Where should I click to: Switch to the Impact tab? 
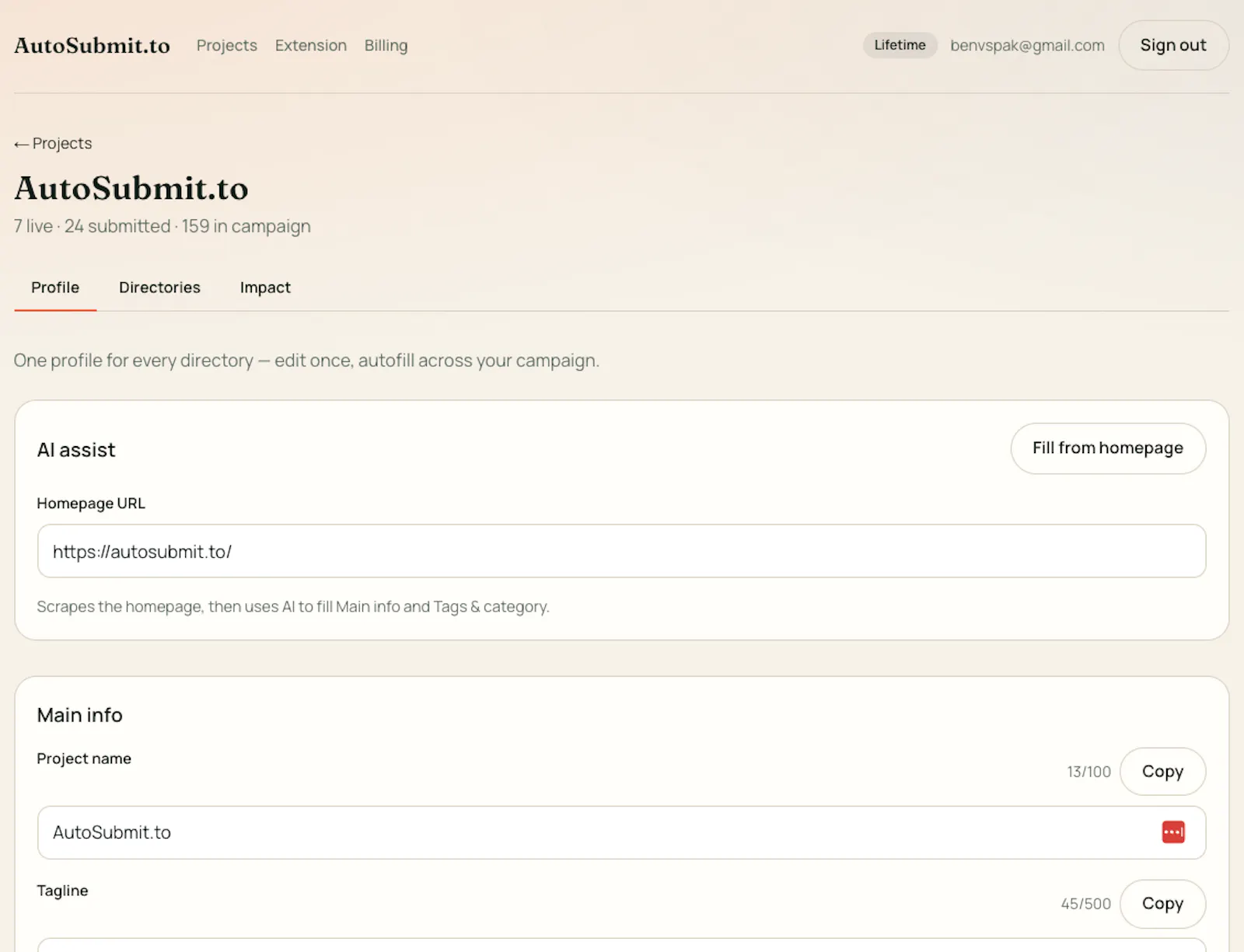pos(265,288)
